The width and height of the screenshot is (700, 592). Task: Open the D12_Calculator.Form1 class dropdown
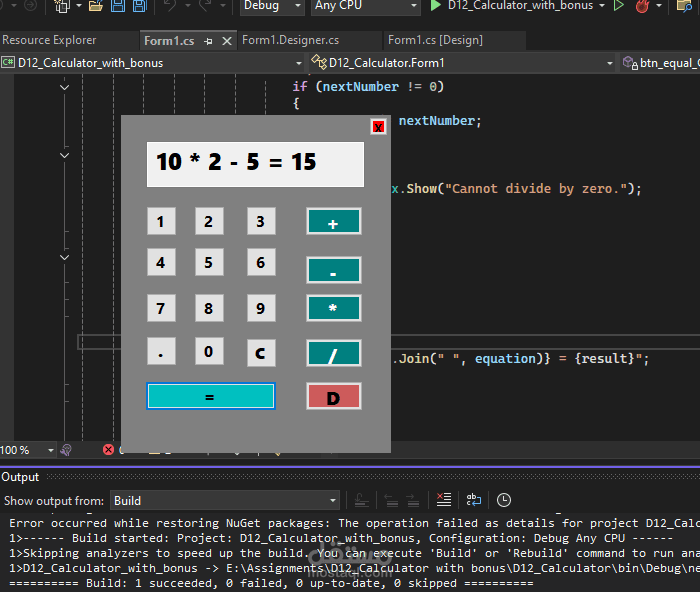click(462, 63)
